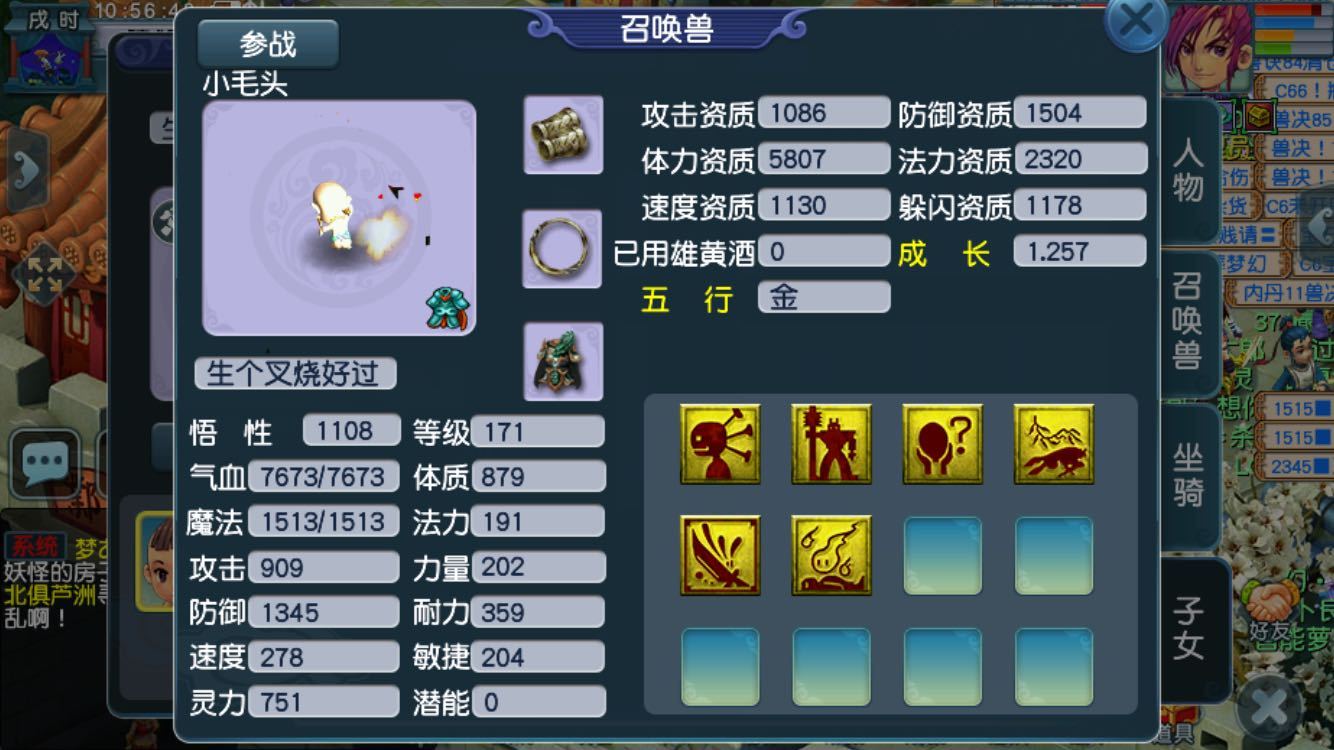Switch to the 人物 tab
This screenshot has height=750, width=1334.
pos(1189,172)
